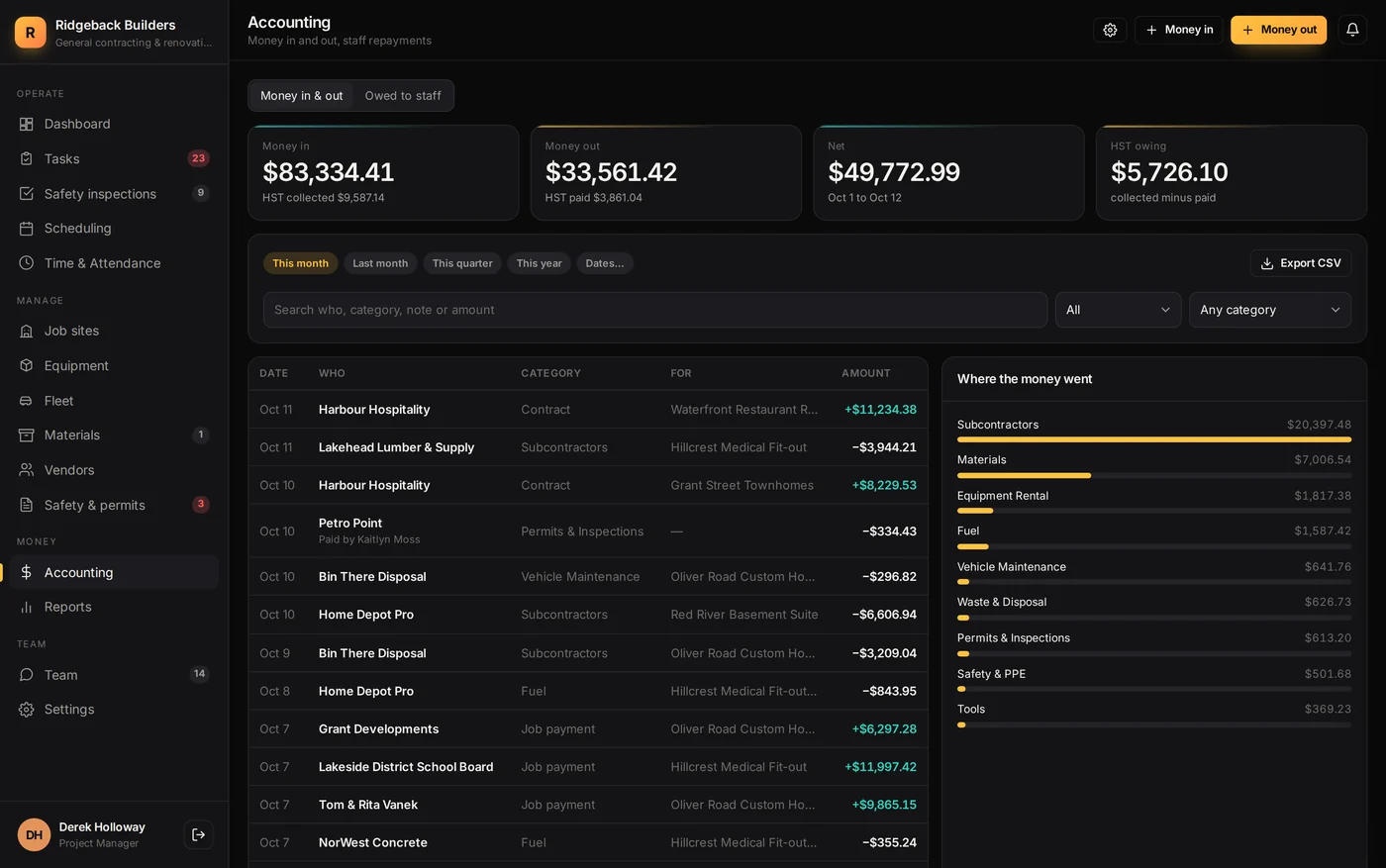
Task: Click the Team 14 count badge
Action: click(x=199, y=674)
